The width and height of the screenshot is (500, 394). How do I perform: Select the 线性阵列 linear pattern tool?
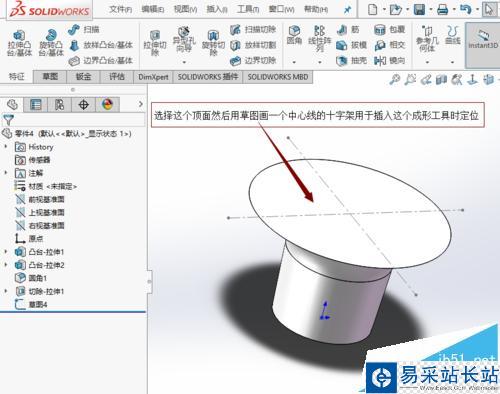point(319,39)
